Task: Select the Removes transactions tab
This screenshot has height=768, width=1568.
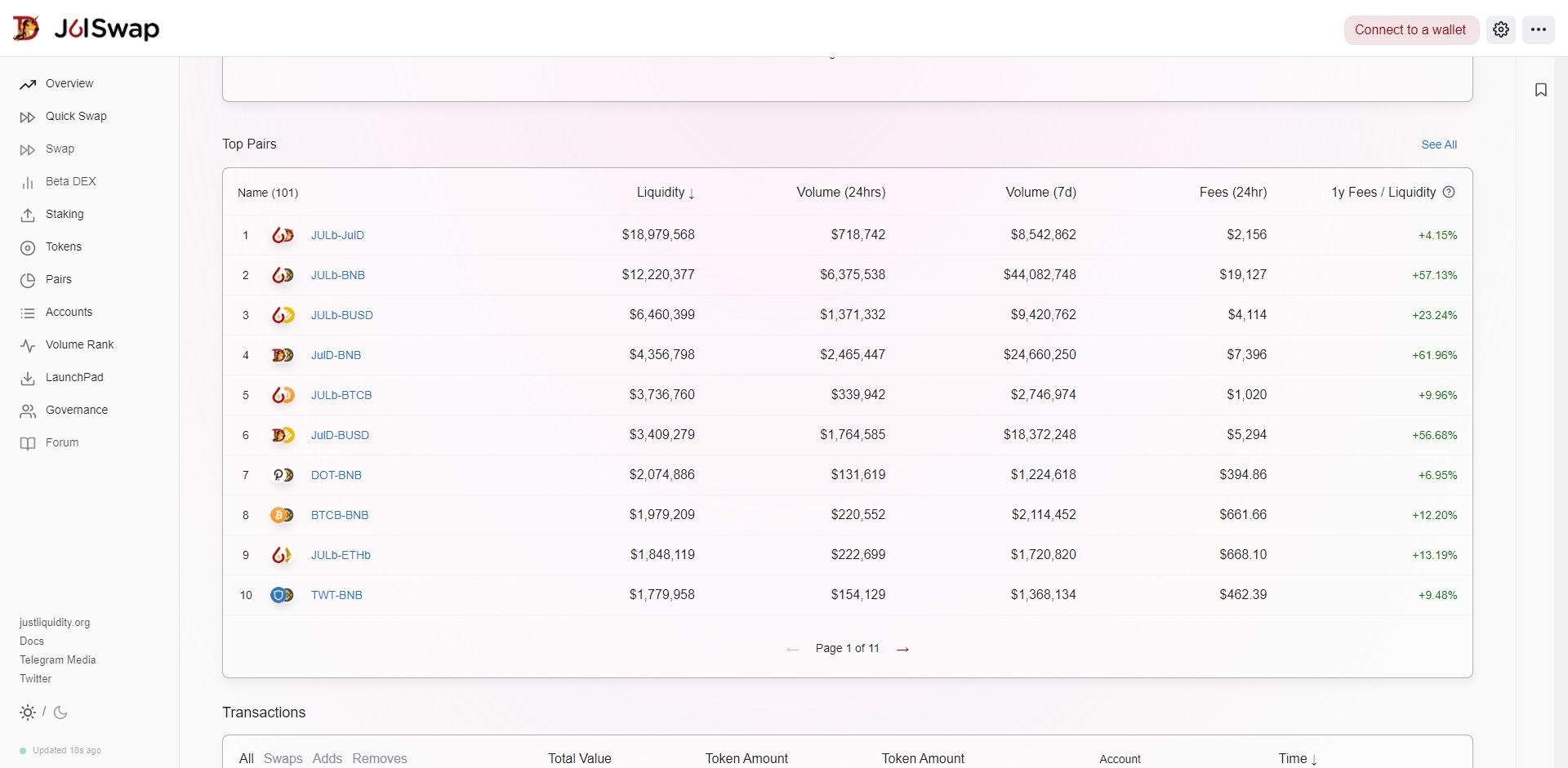Action: (x=380, y=758)
